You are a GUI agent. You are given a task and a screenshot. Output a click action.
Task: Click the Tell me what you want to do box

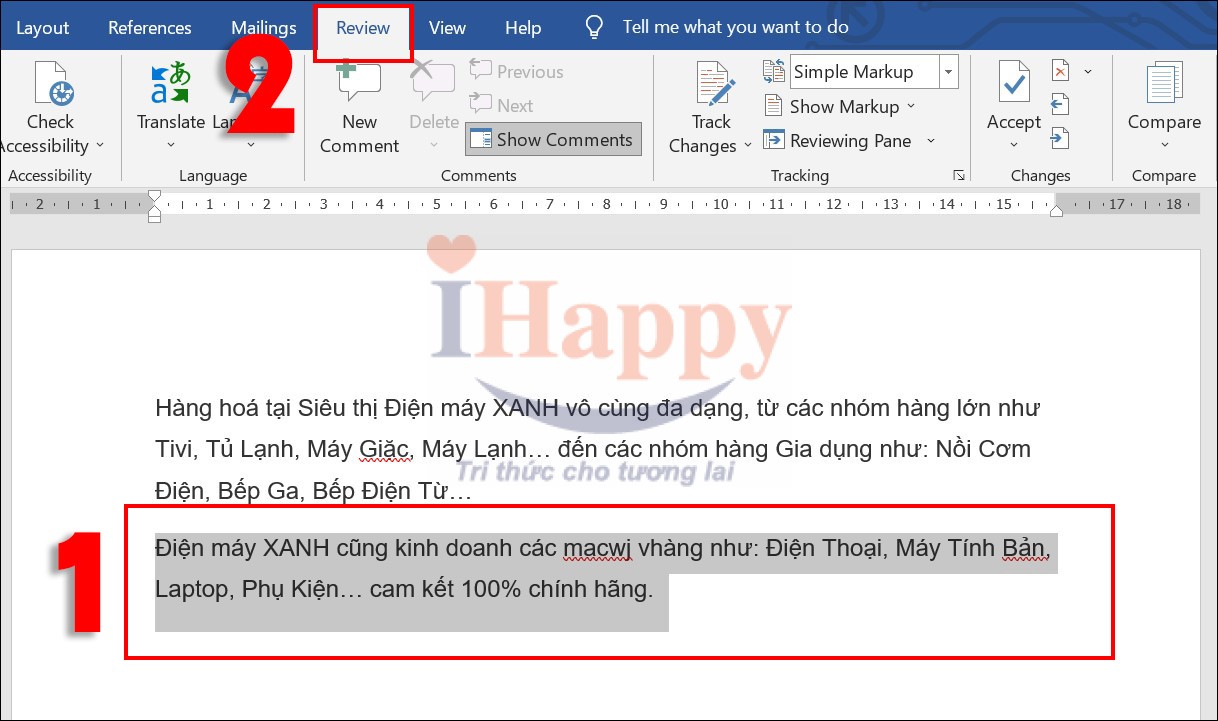point(735,27)
